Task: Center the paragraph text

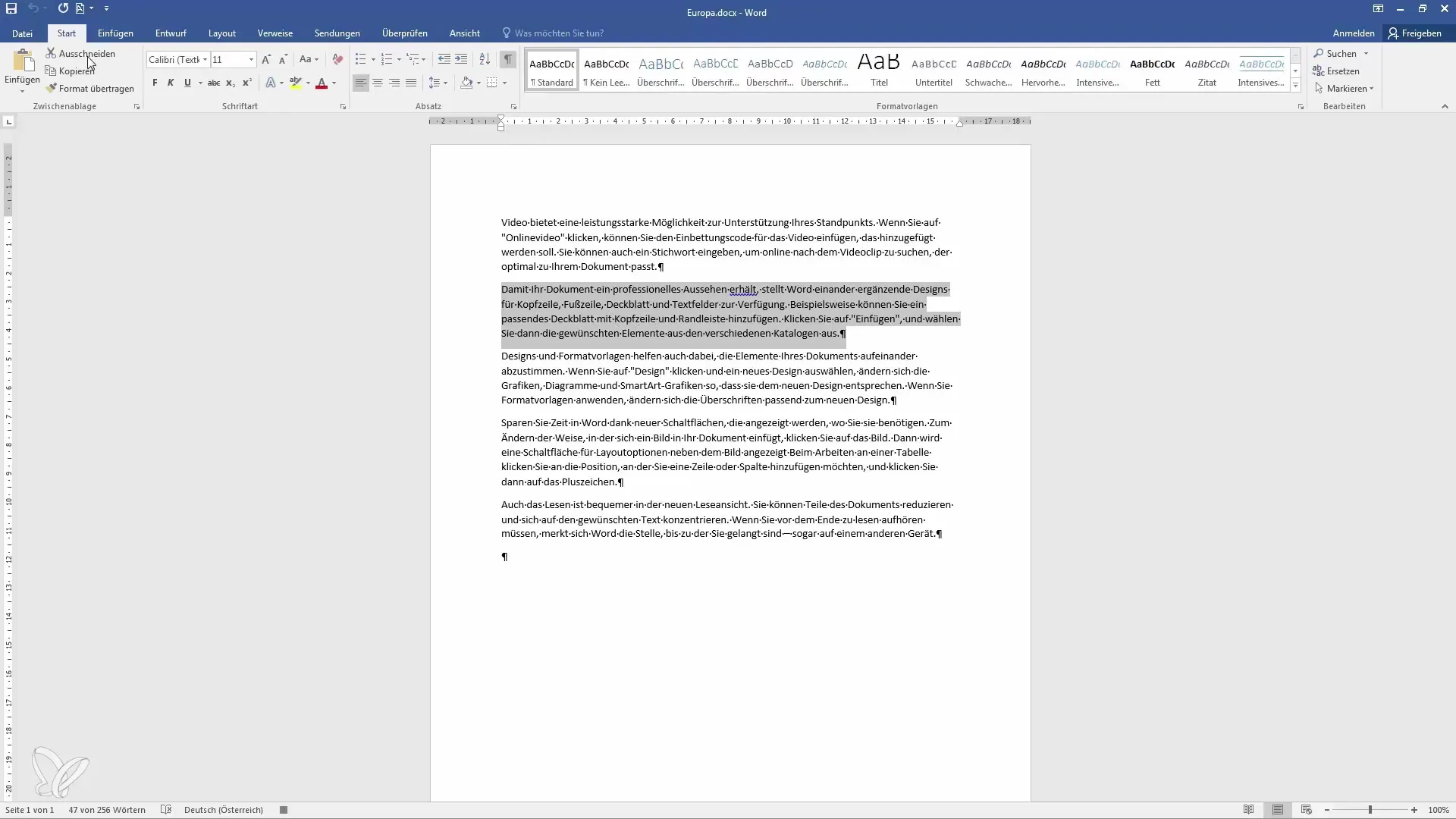Action: pyautogui.click(x=378, y=83)
